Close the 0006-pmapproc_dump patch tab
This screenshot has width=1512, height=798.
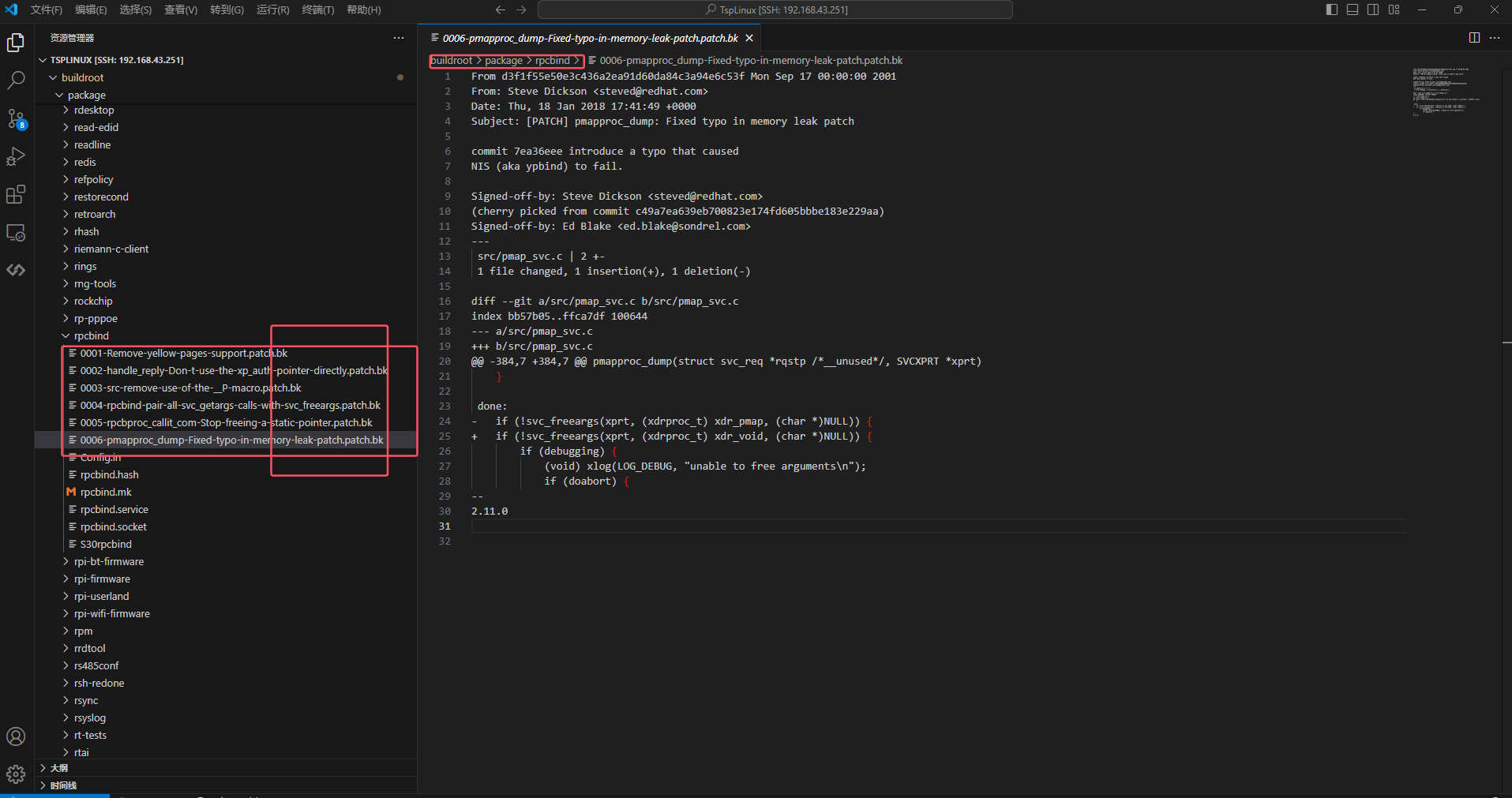[749, 38]
